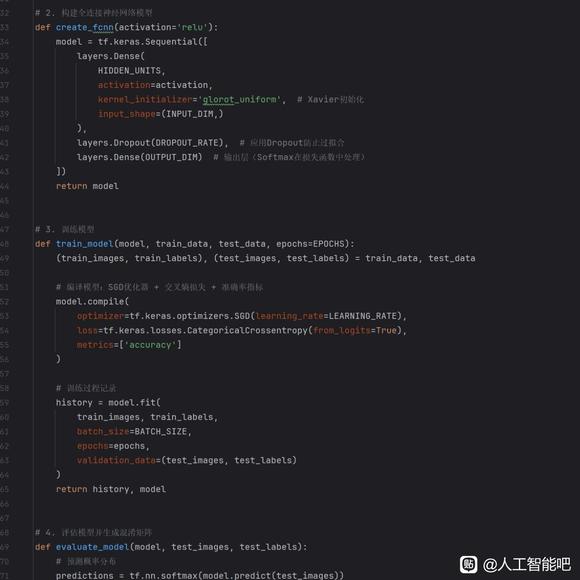Image resolution: width=580 pixels, height=580 pixels.
Task: Click the '# 2.' section comment
Action: (94, 13)
